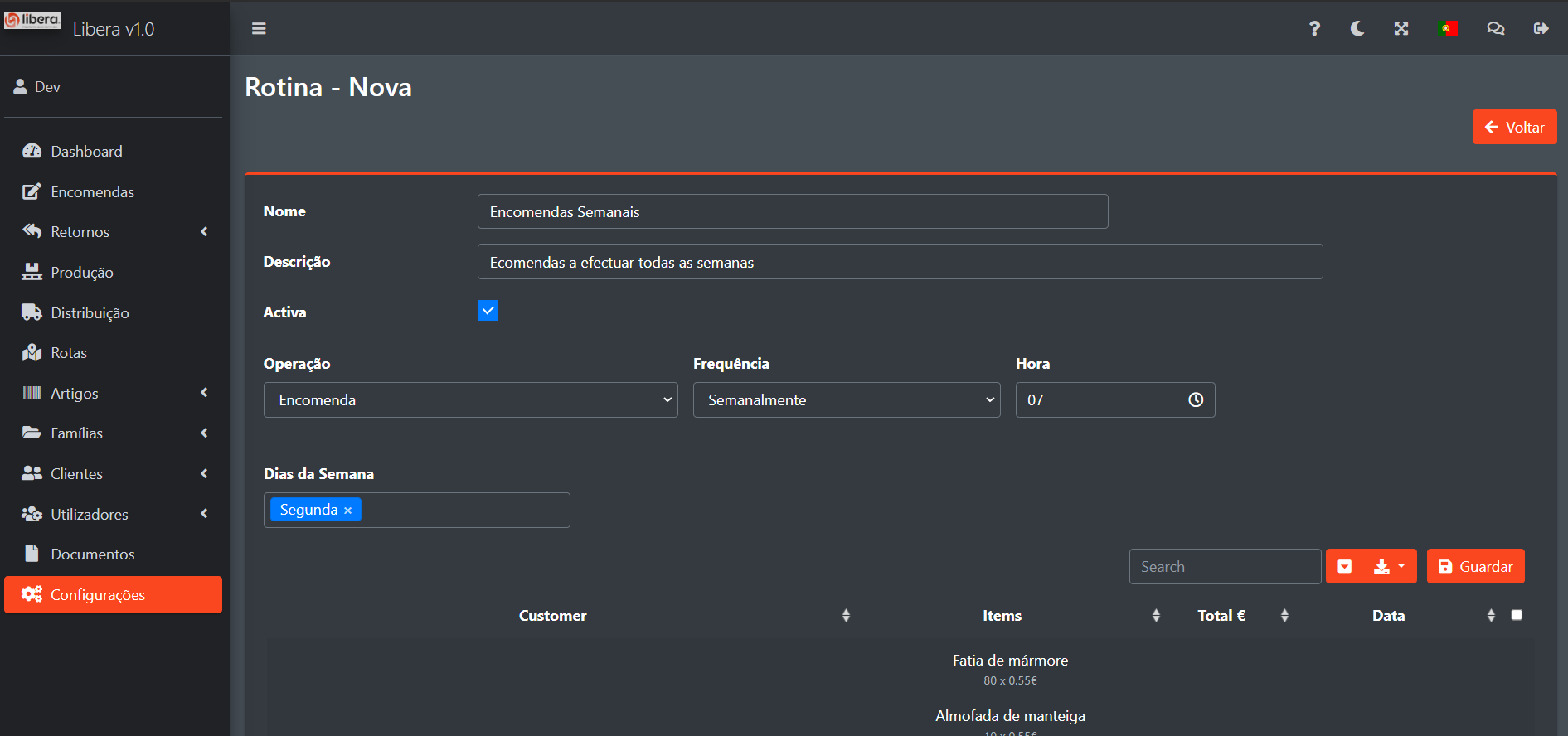Open the chat messages icon
The image size is (1568, 736).
[1495, 29]
